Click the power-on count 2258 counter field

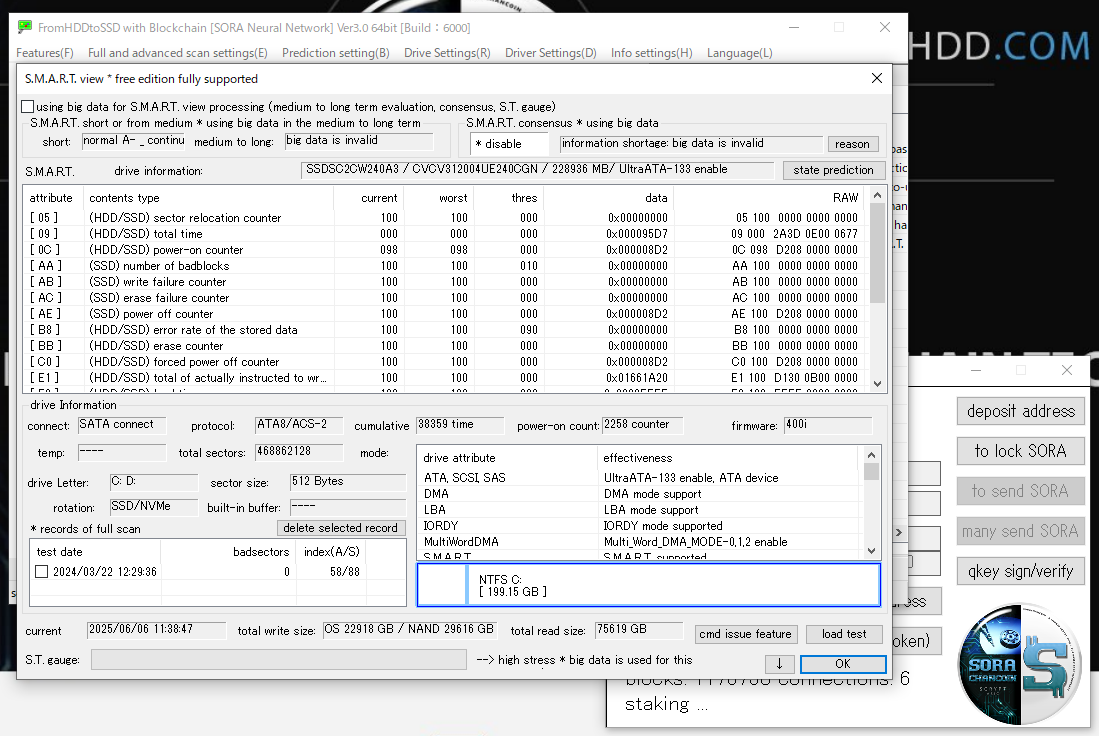[x=643, y=425]
